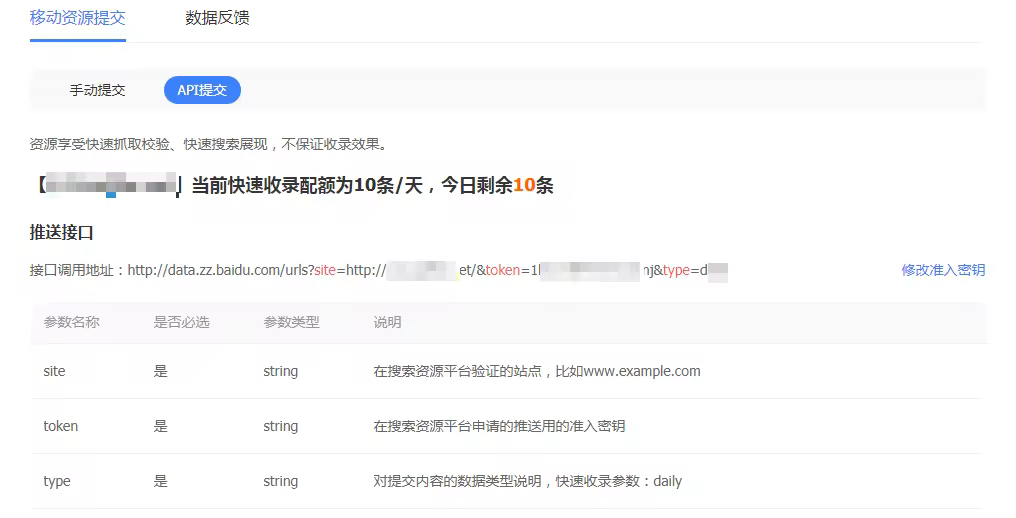1016x518 pixels.
Task: Click the type parameter name cell
Action: (x=57, y=482)
